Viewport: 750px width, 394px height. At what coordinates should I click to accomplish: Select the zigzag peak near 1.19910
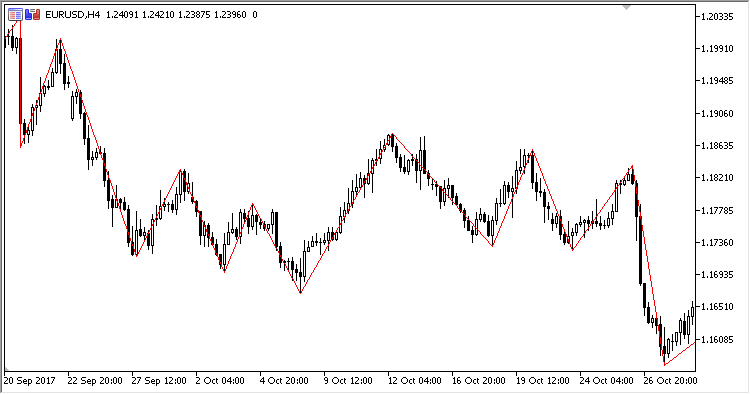[x=60, y=39]
